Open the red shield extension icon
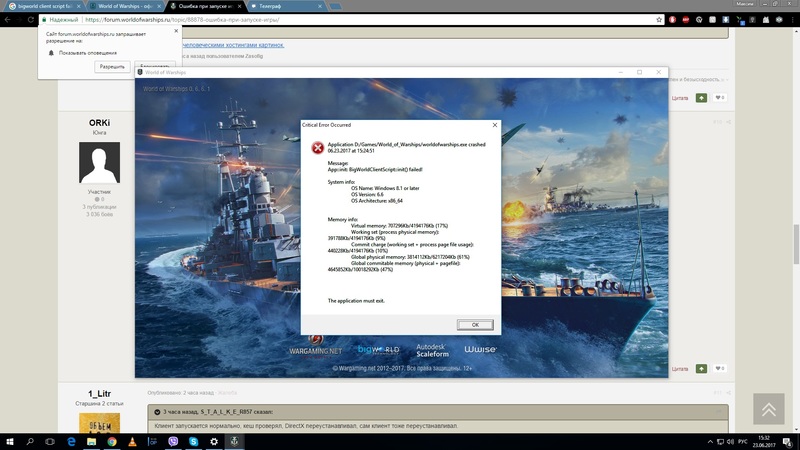The width and height of the screenshot is (800, 450). tap(672, 19)
